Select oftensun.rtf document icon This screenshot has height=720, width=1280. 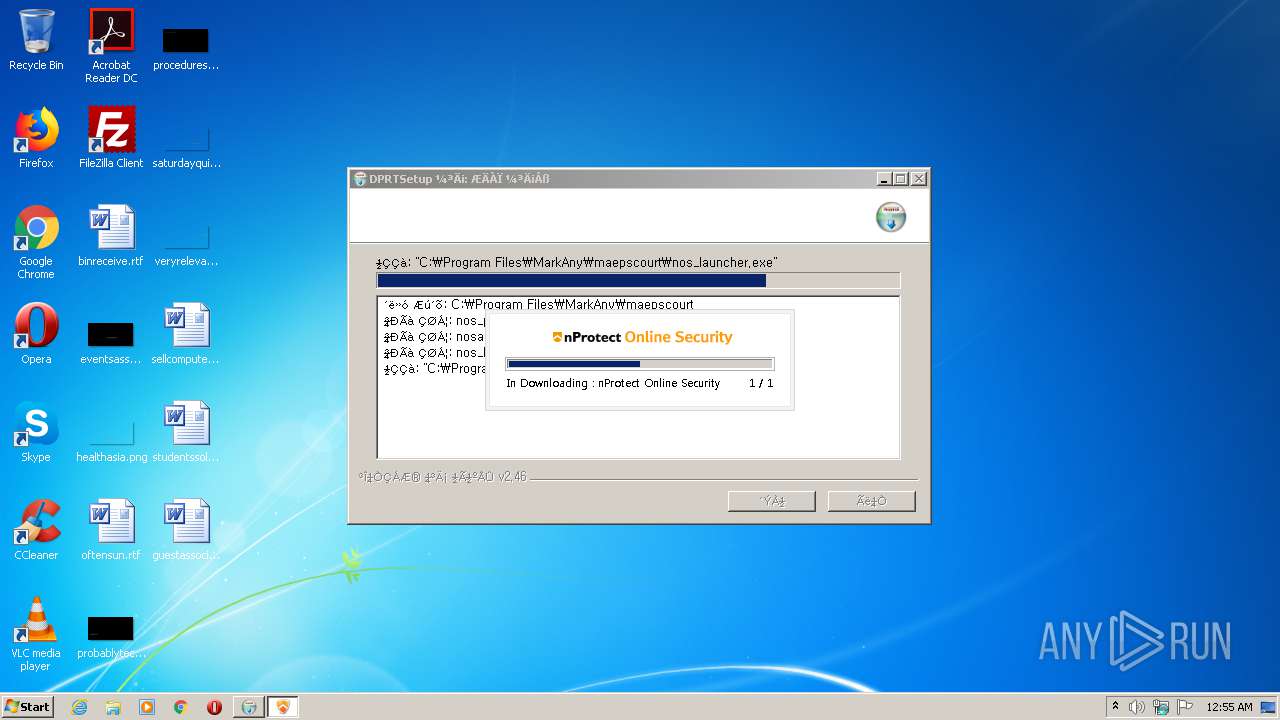tap(111, 530)
